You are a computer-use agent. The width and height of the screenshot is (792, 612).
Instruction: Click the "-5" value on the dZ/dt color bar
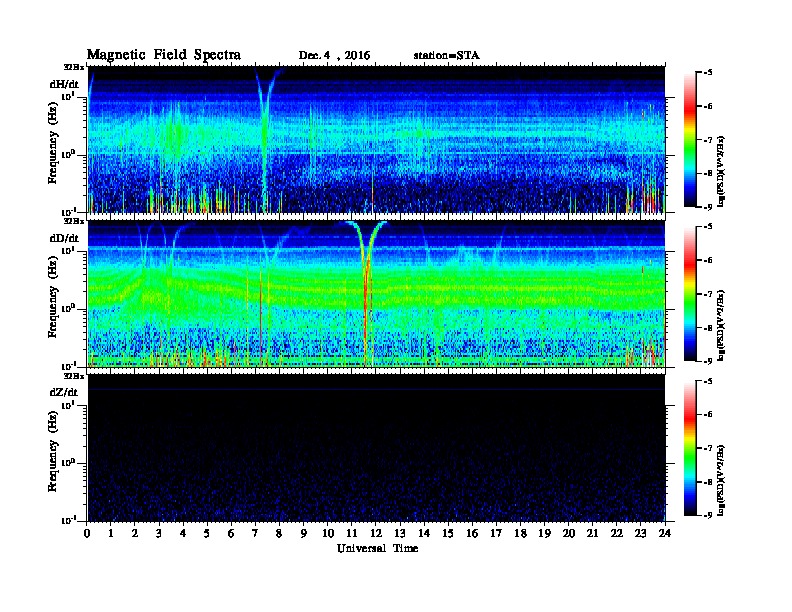[707, 381]
